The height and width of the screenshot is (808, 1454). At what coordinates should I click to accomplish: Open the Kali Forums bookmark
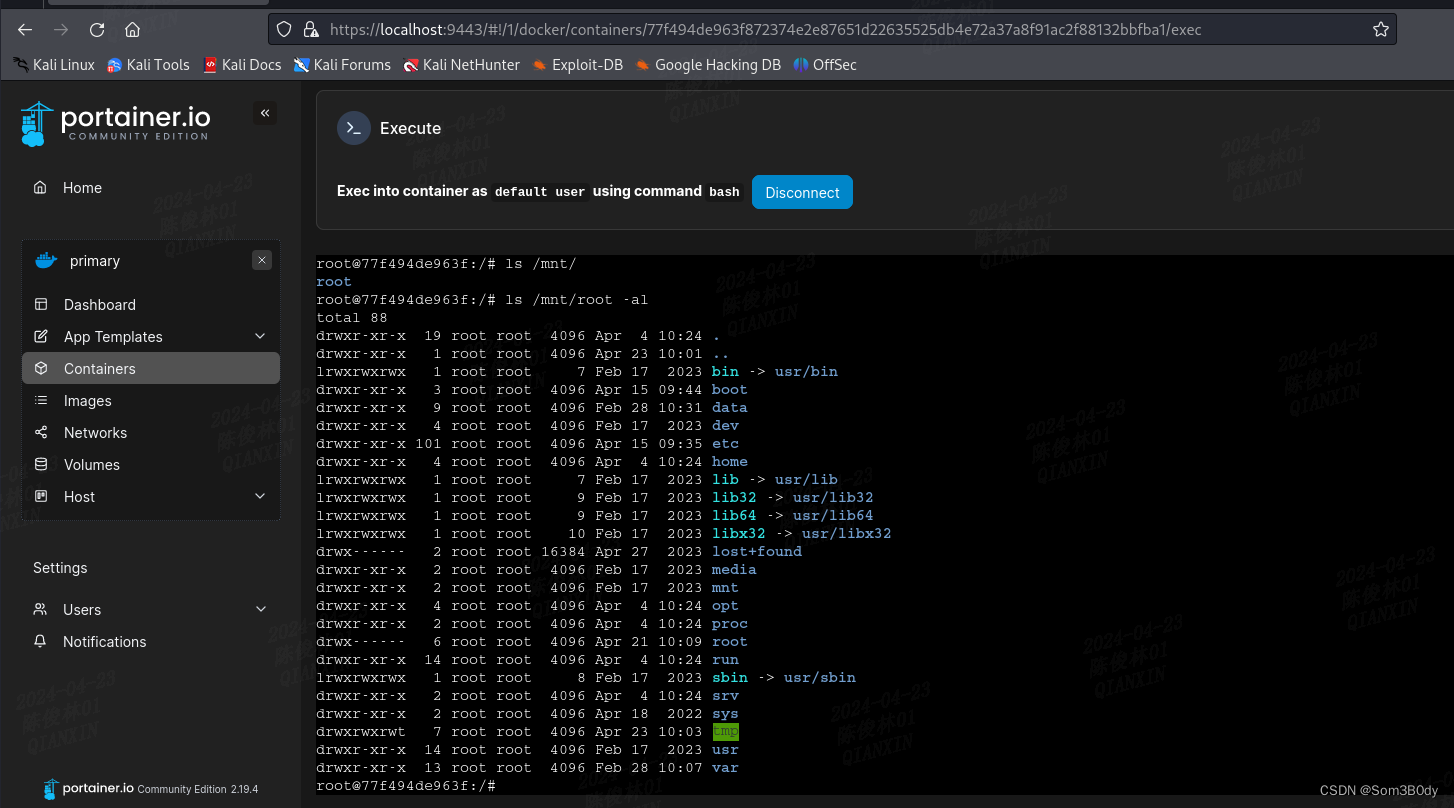[342, 65]
